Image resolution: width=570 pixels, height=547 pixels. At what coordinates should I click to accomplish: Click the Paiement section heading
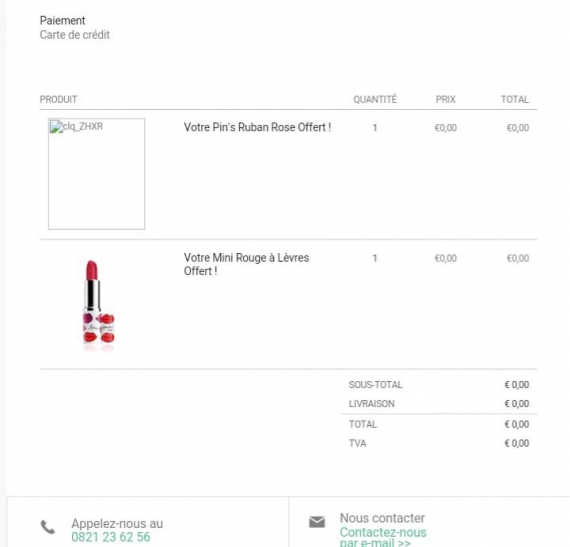coord(63,20)
